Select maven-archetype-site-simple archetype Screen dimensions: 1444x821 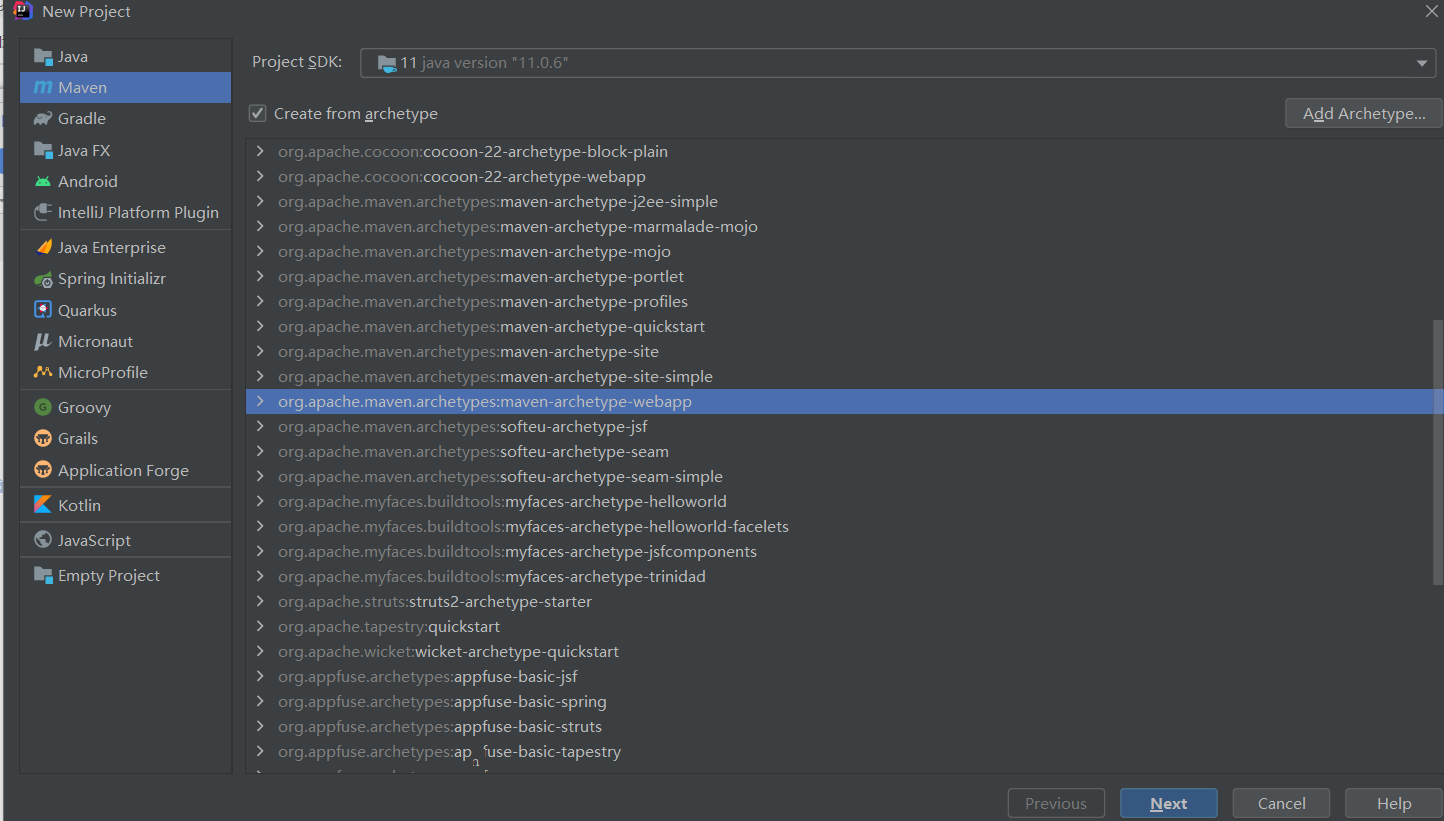click(x=839, y=377)
